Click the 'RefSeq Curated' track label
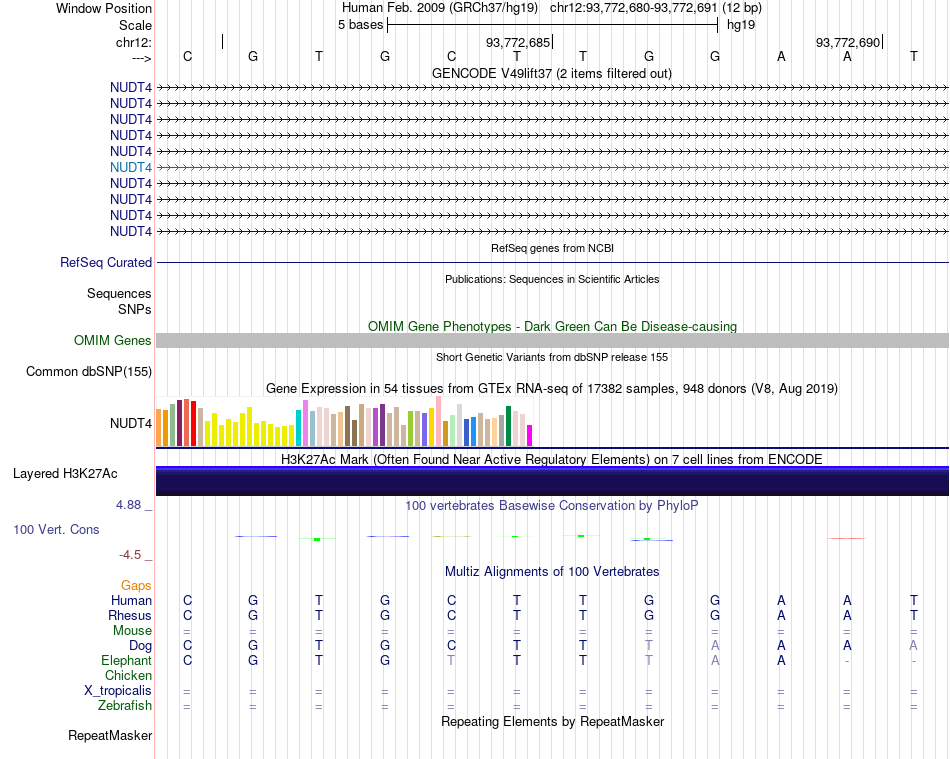 (x=106, y=262)
